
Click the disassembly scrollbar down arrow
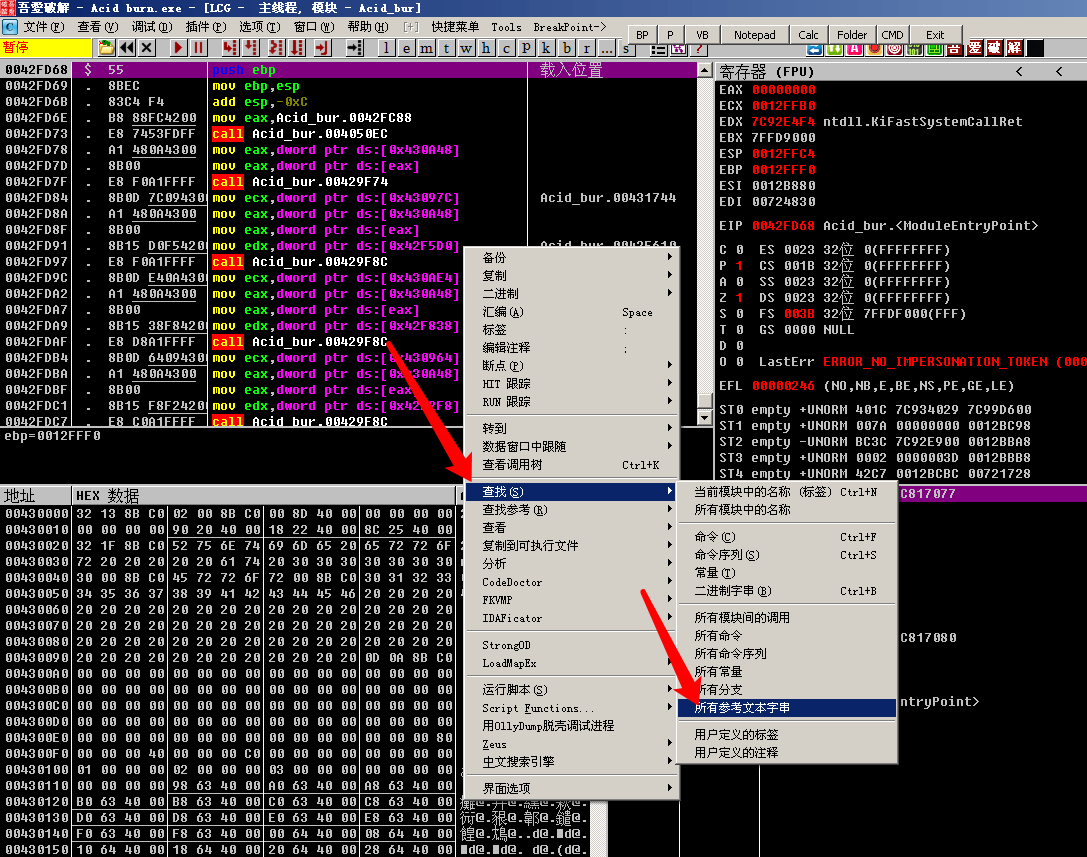(x=704, y=418)
